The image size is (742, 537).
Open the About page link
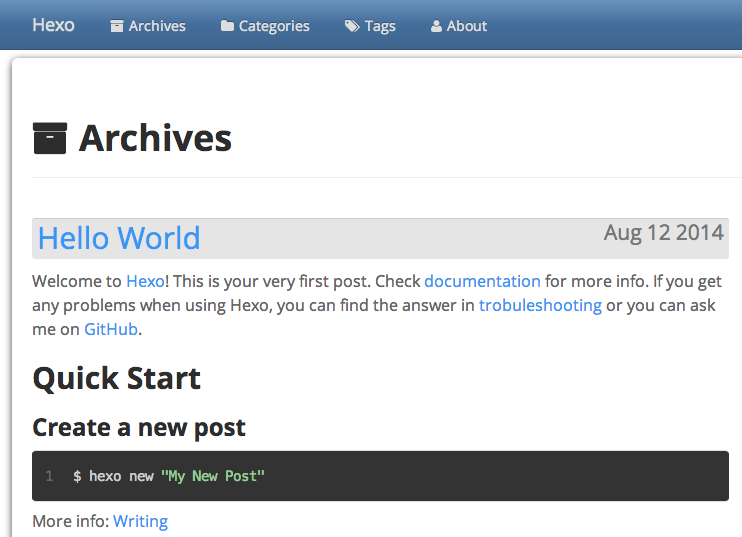pyautogui.click(x=467, y=26)
